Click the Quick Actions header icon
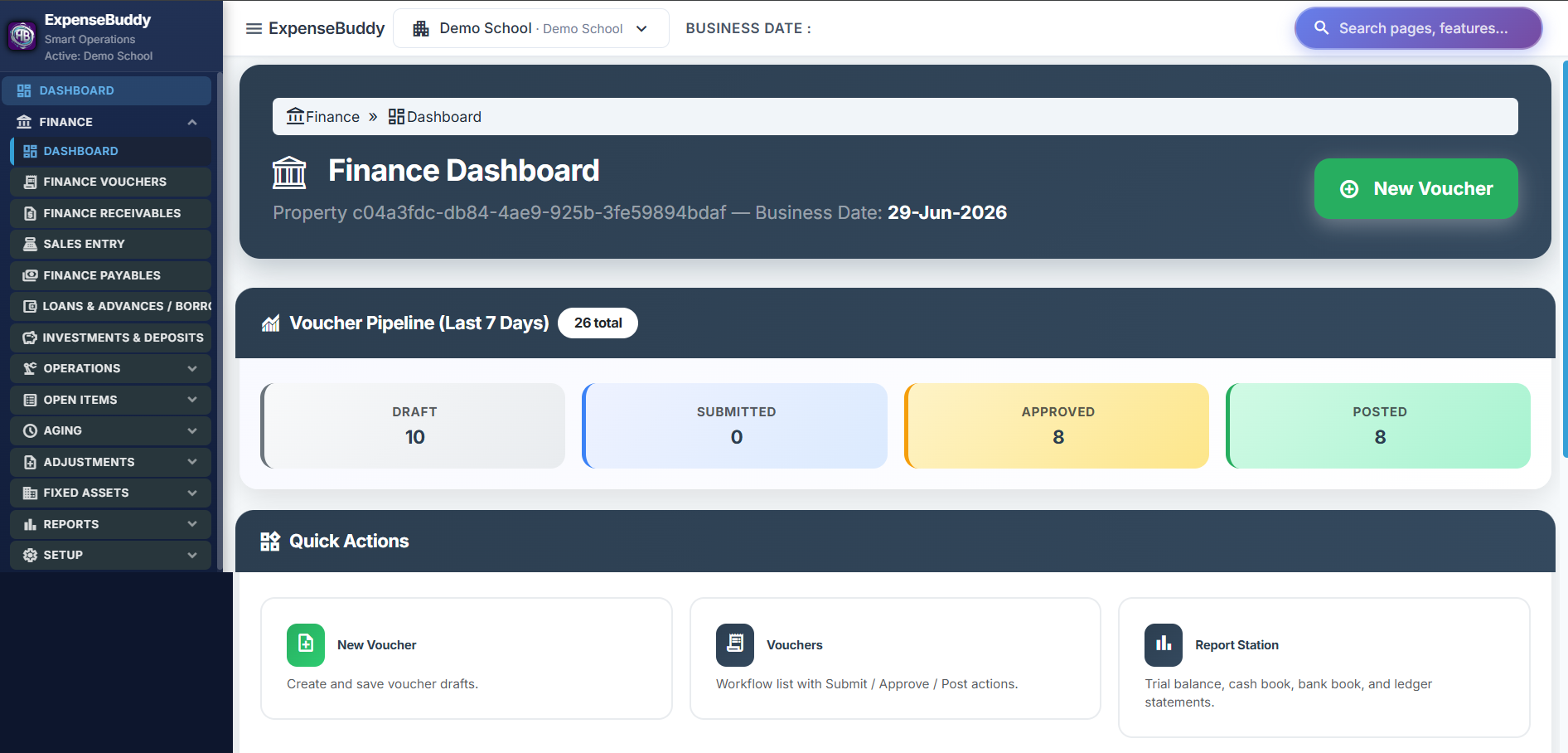Viewport: 1568px width, 753px height. (x=270, y=542)
